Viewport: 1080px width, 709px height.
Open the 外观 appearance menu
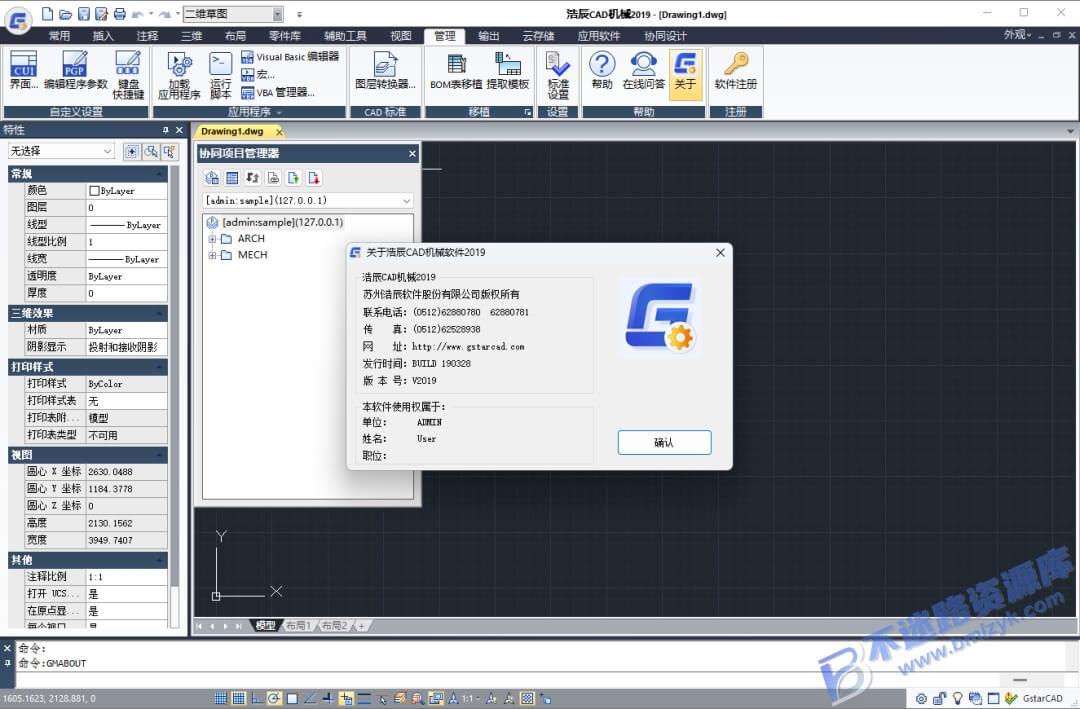1017,34
